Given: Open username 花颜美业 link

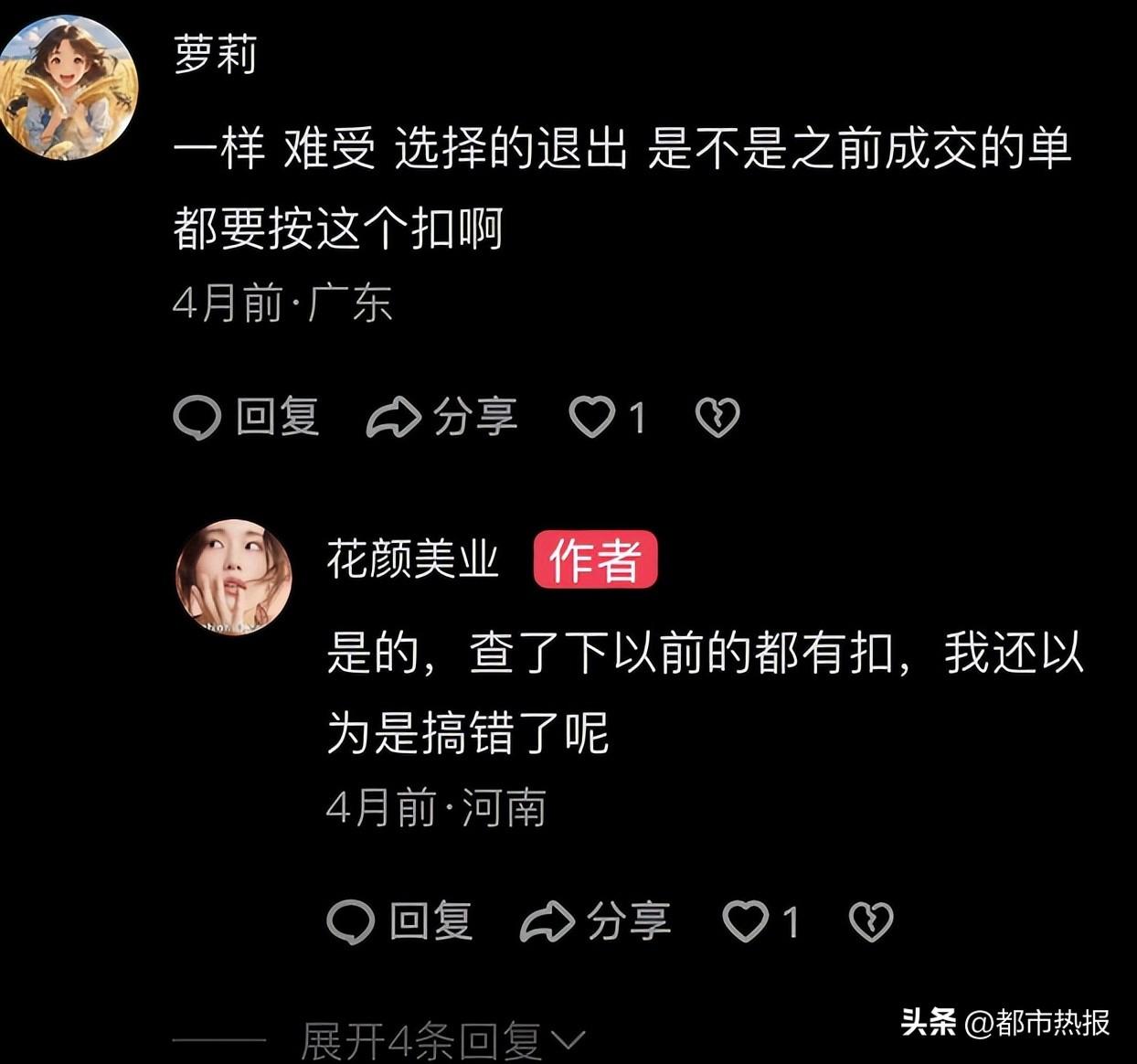Looking at the screenshot, I should tap(413, 559).
